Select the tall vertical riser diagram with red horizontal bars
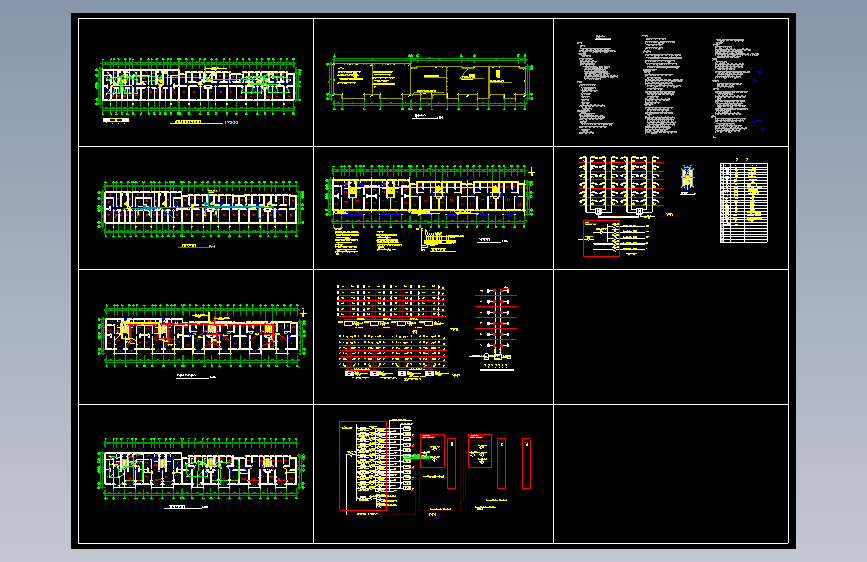Screen dimensions: 867x562 click(x=495, y=327)
